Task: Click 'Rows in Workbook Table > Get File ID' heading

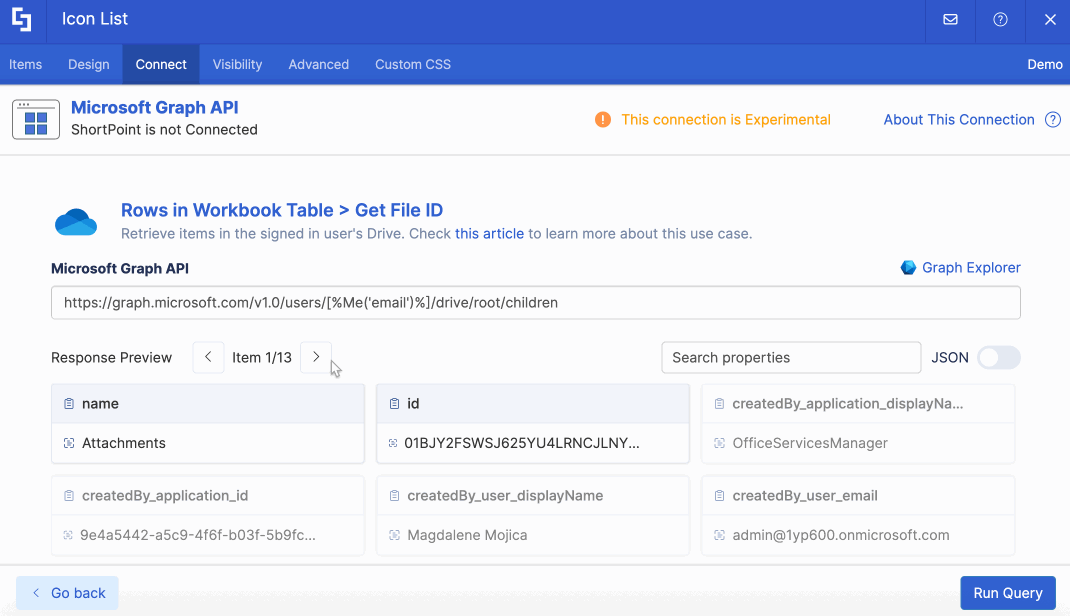Action: pos(282,210)
